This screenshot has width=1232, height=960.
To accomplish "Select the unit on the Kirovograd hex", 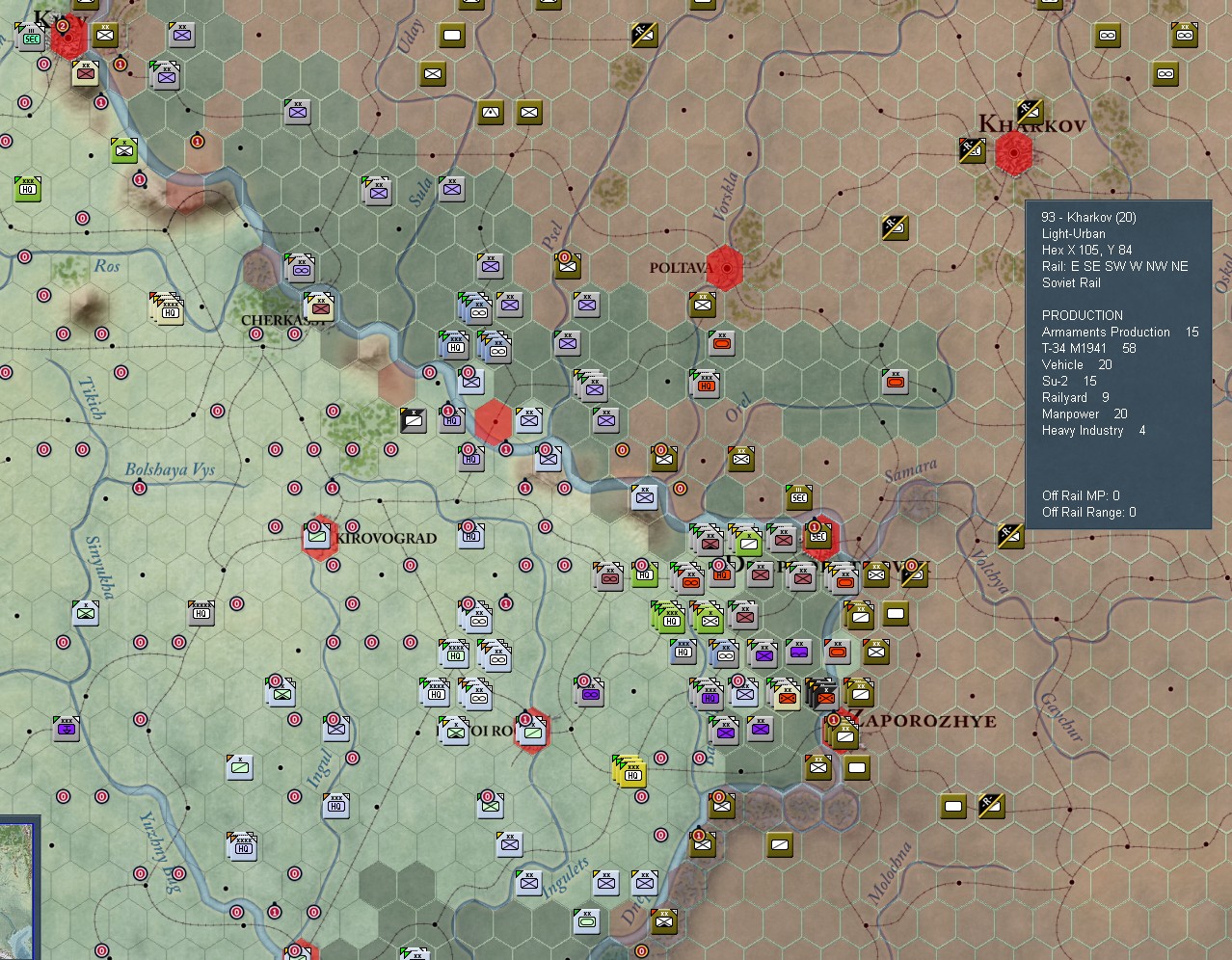I will pyautogui.click(x=317, y=536).
